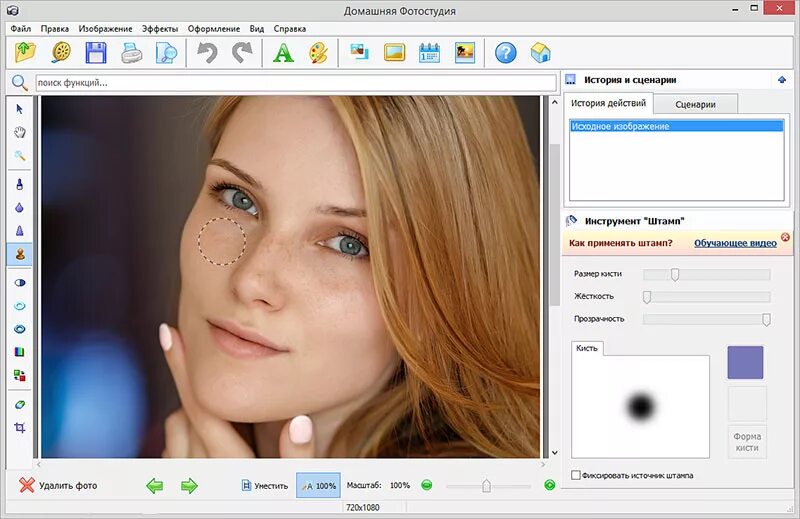
Task: Select the stamp tool in sidebar
Action: (19, 254)
